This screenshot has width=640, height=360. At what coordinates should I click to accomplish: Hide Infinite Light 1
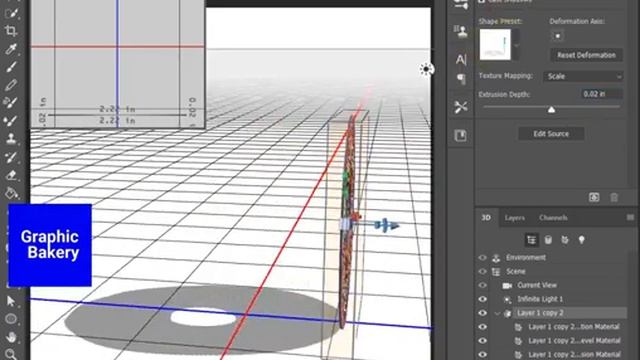pyautogui.click(x=482, y=299)
